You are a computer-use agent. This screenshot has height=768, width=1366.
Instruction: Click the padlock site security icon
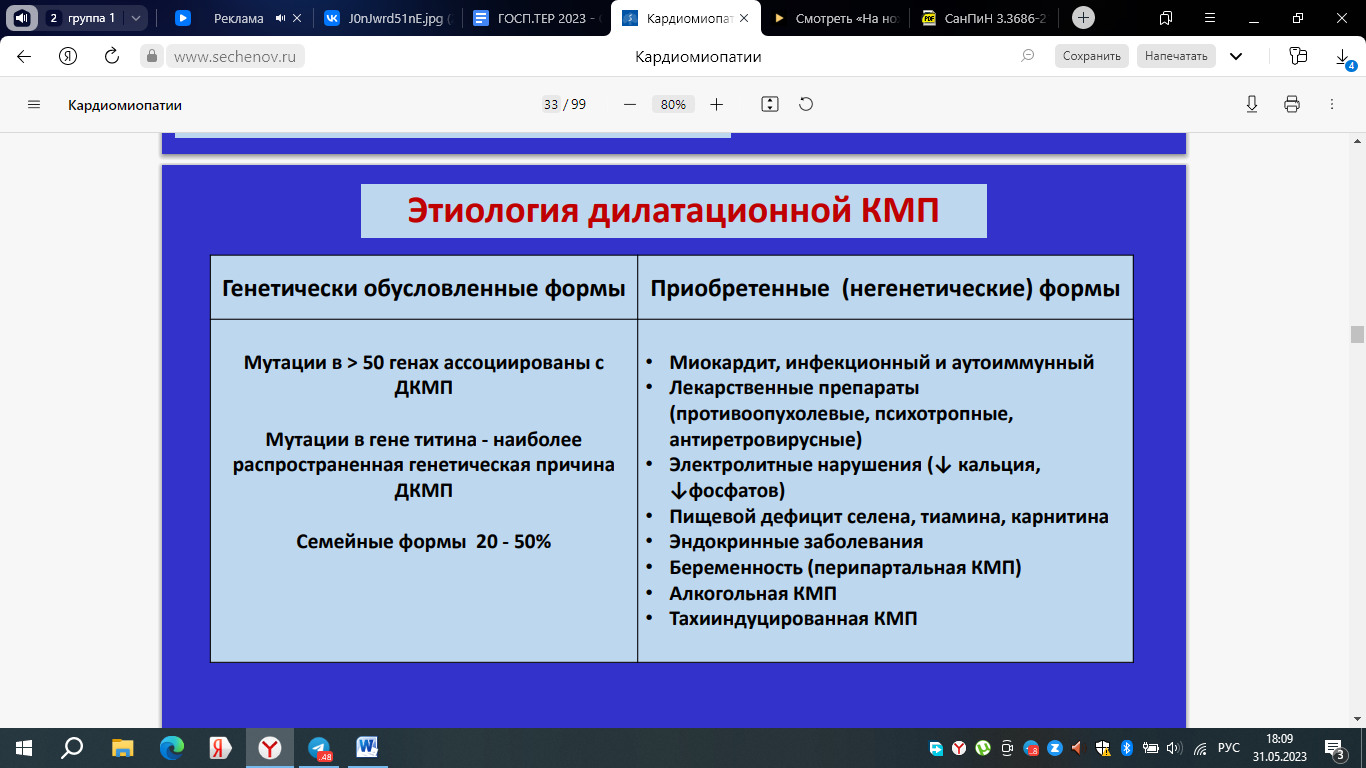[x=152, y=57]
